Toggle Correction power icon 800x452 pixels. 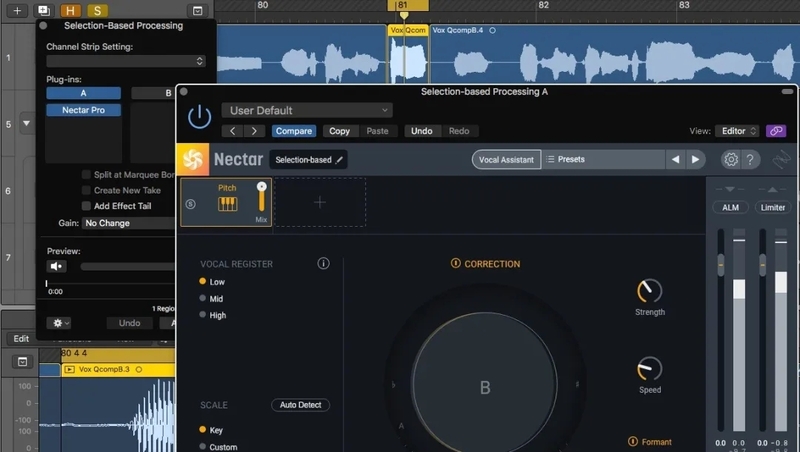[x=456, y=263]
